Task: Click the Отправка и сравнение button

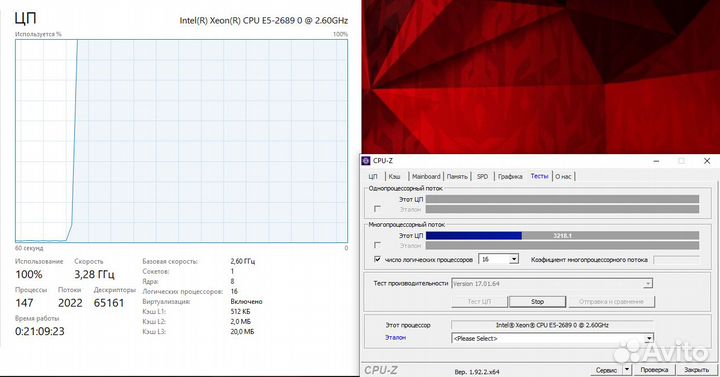Action: coord(611,302)
